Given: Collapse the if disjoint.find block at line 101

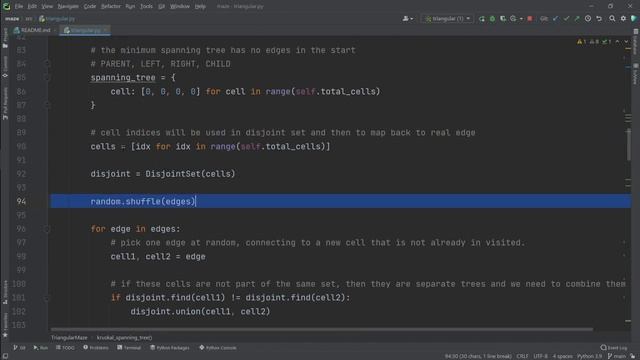Looking at the screenshot, I should coord(47,298).
